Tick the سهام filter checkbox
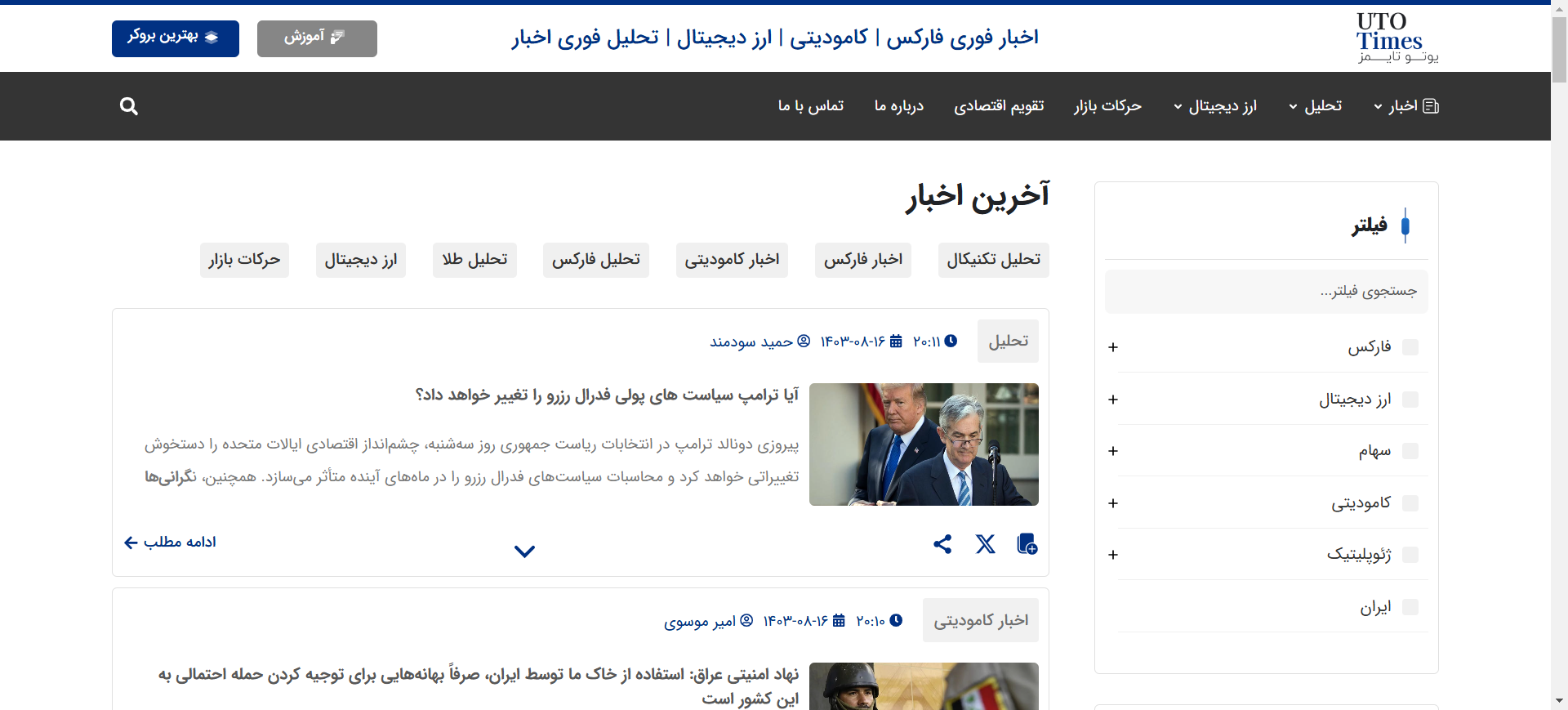 pos(1410,451)
